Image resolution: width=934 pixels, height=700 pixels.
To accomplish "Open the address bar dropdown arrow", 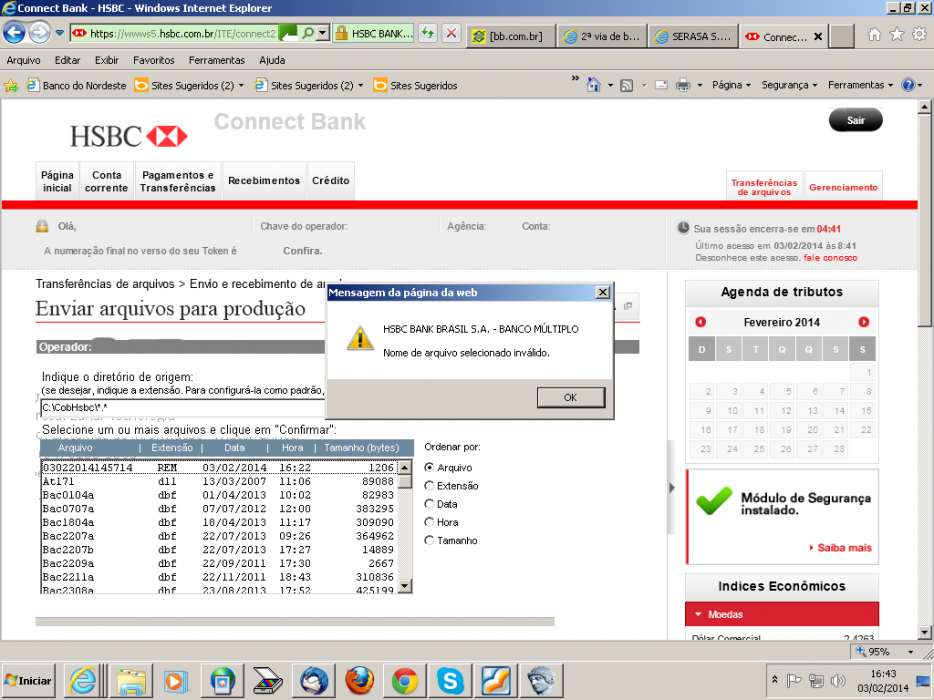I will pyautogui.click(x=322, y=33).
